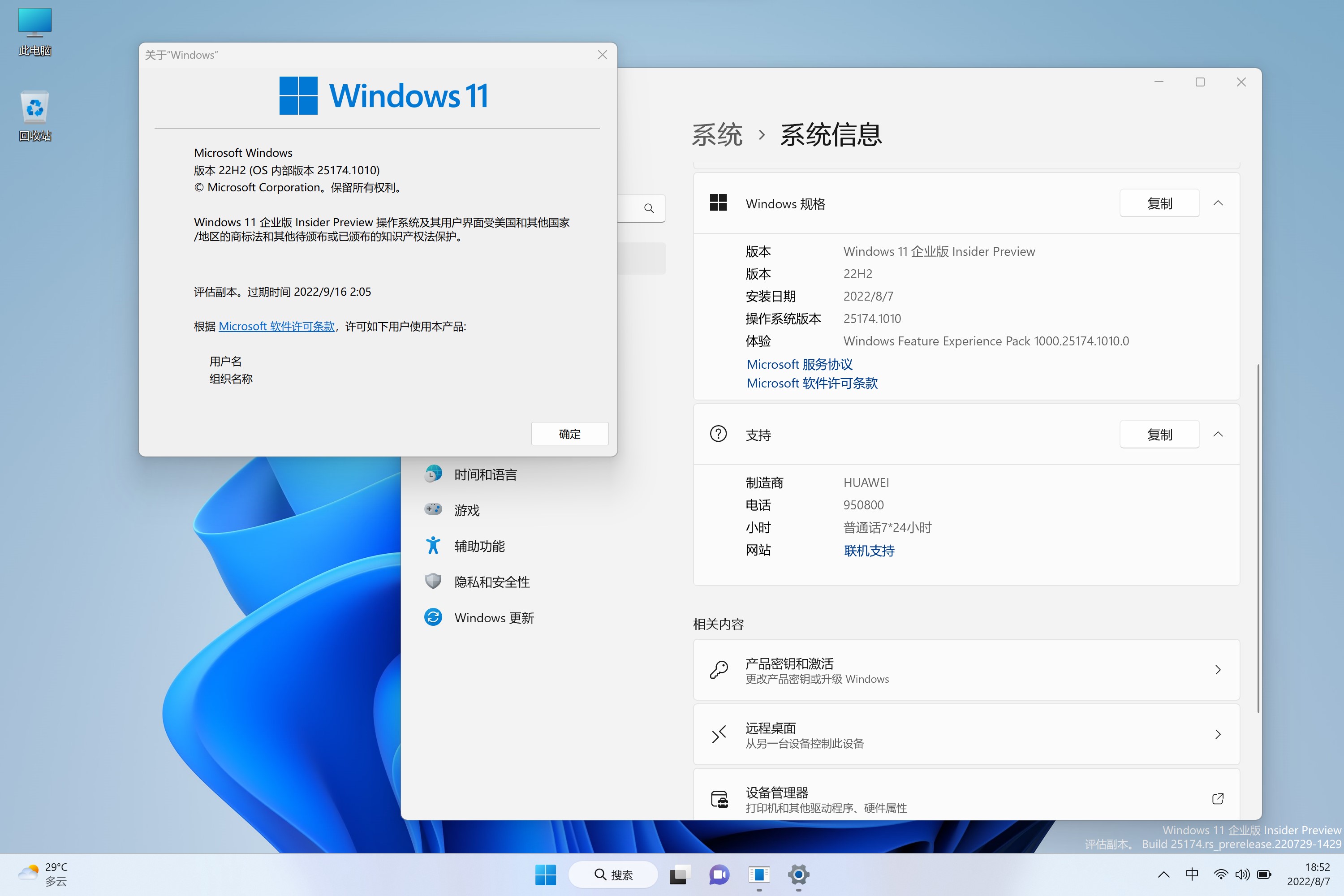This screenshot has width=1344, height=896.
Task: Click the Windows logo in 规格 header
Action: (718, 202)
